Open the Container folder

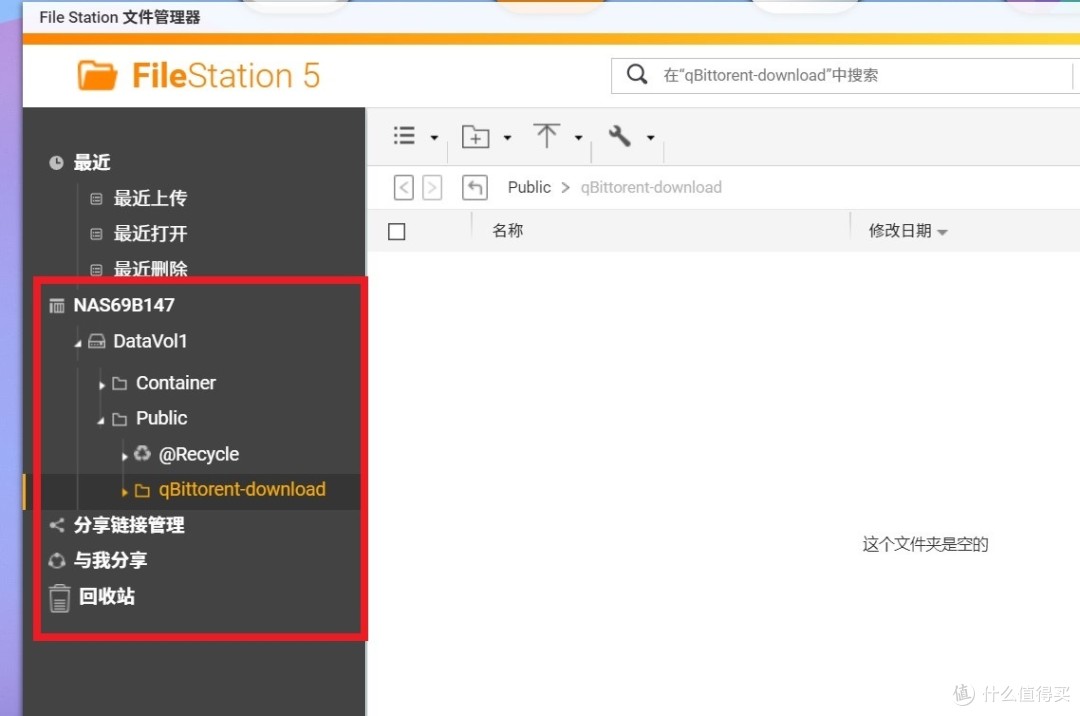(x=176, y=383)
